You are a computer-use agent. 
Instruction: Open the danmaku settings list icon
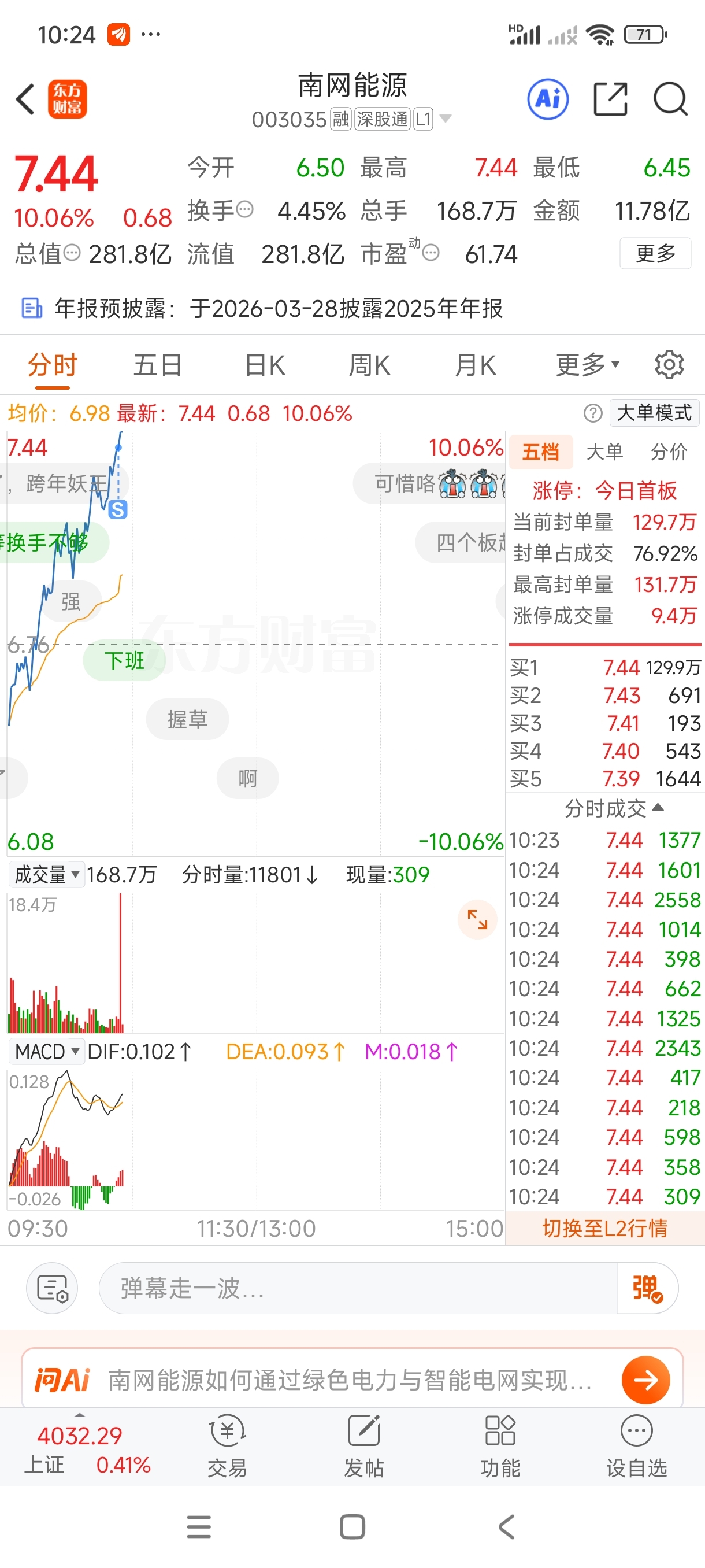[x=51, y=1289]
